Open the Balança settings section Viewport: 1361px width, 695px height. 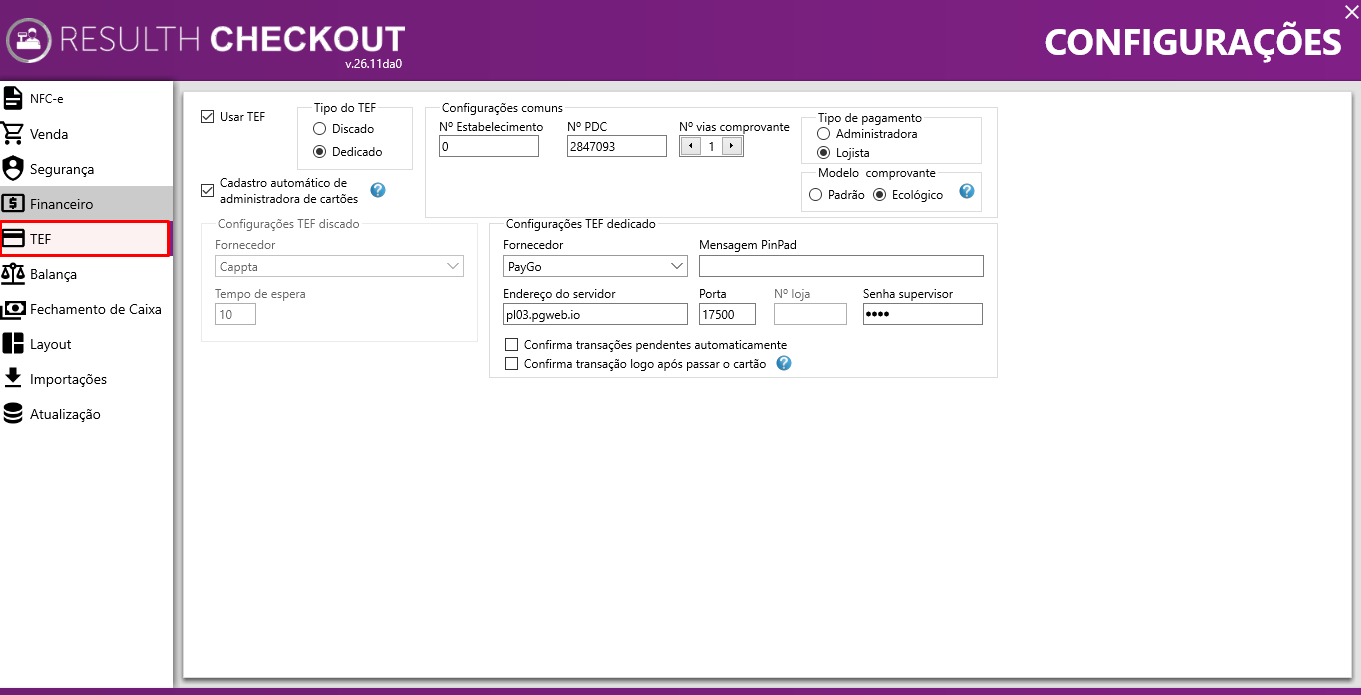point(86,273)
